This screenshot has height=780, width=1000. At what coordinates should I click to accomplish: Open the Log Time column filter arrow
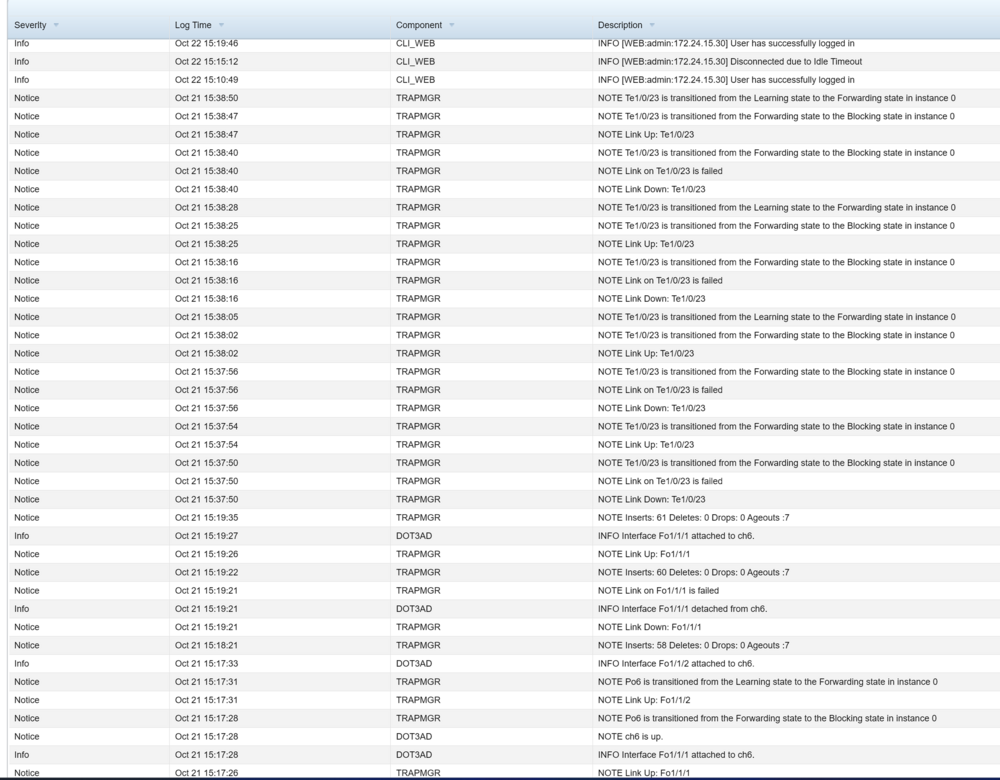tap(221, 25)
